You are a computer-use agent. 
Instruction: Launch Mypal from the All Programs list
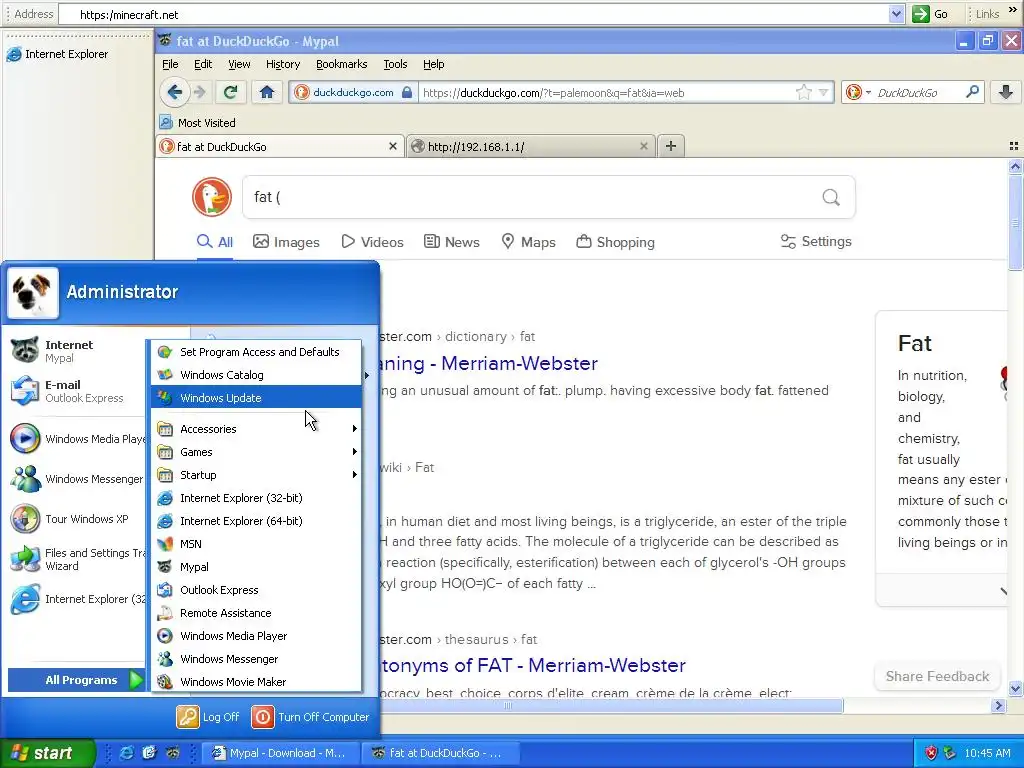pyautogui.click(x=256, y=567)
